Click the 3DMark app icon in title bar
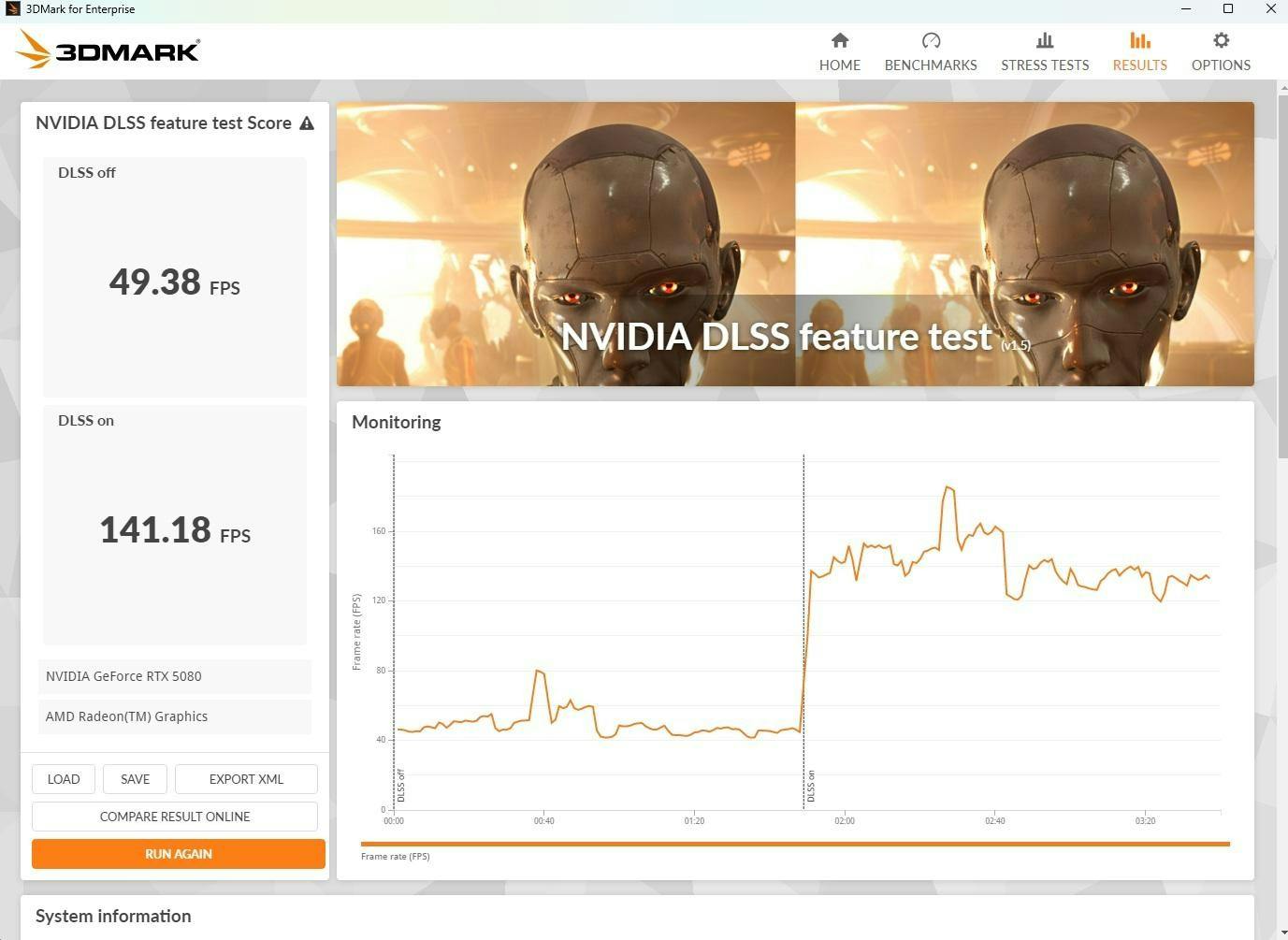 click(x=12, y=9)
